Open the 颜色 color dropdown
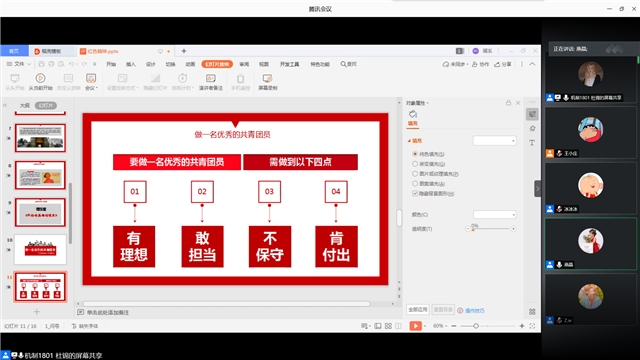640x360 pixels. [x=494, y=214]
